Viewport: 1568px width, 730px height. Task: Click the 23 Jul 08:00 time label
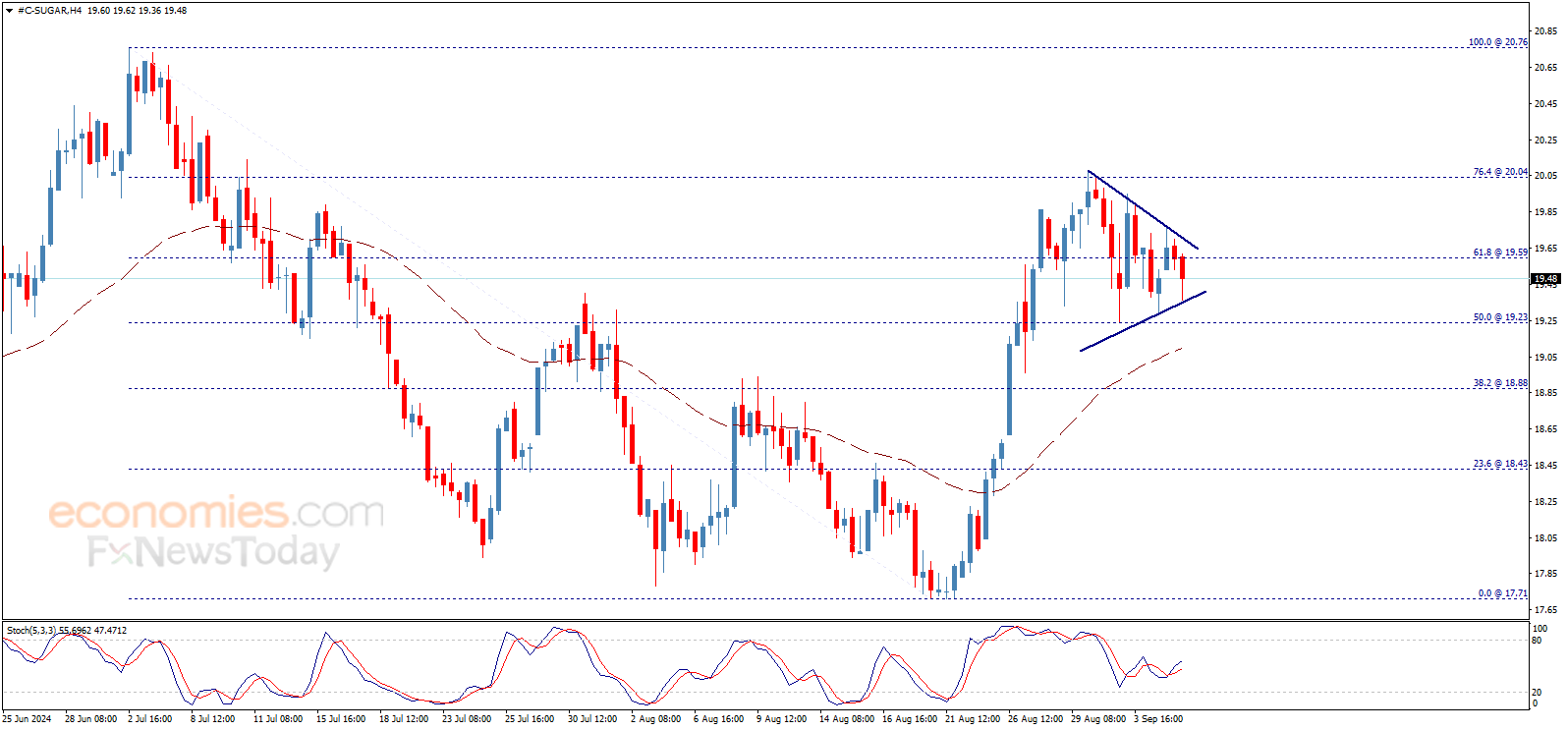467,719
